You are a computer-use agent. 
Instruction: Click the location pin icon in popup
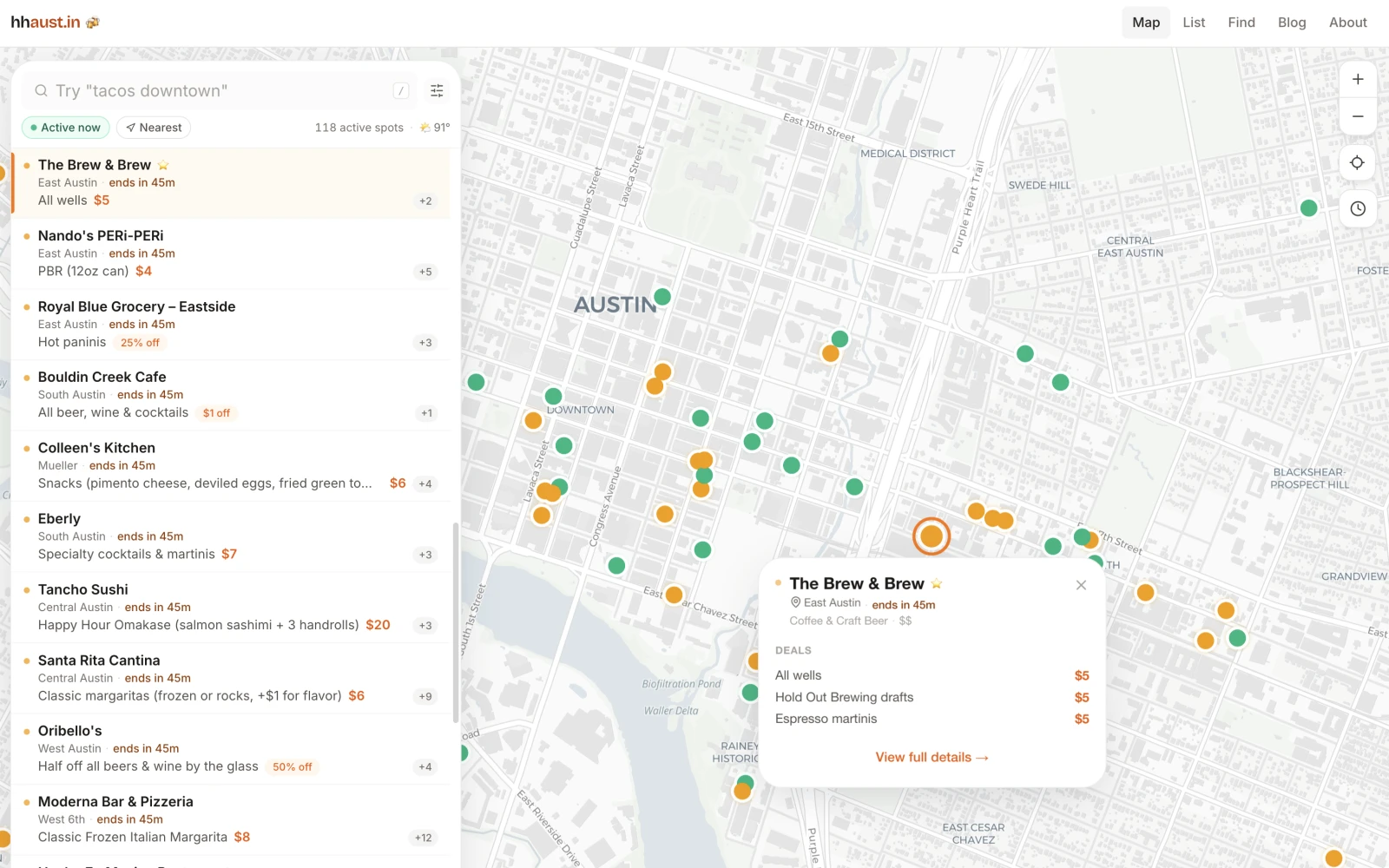point(795,602)
